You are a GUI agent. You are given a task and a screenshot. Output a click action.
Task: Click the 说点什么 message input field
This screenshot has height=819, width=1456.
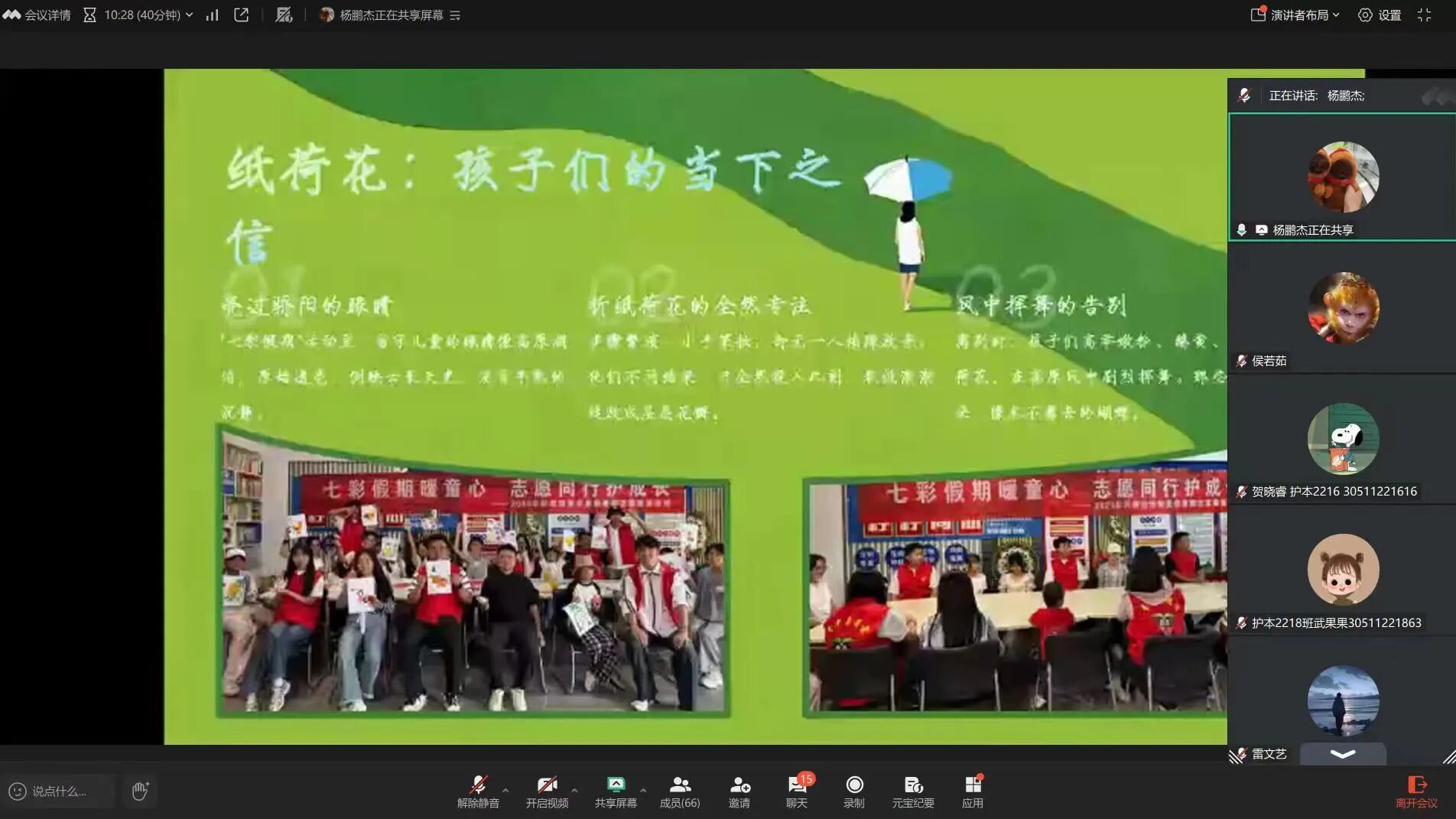click(x=60, y=791)
